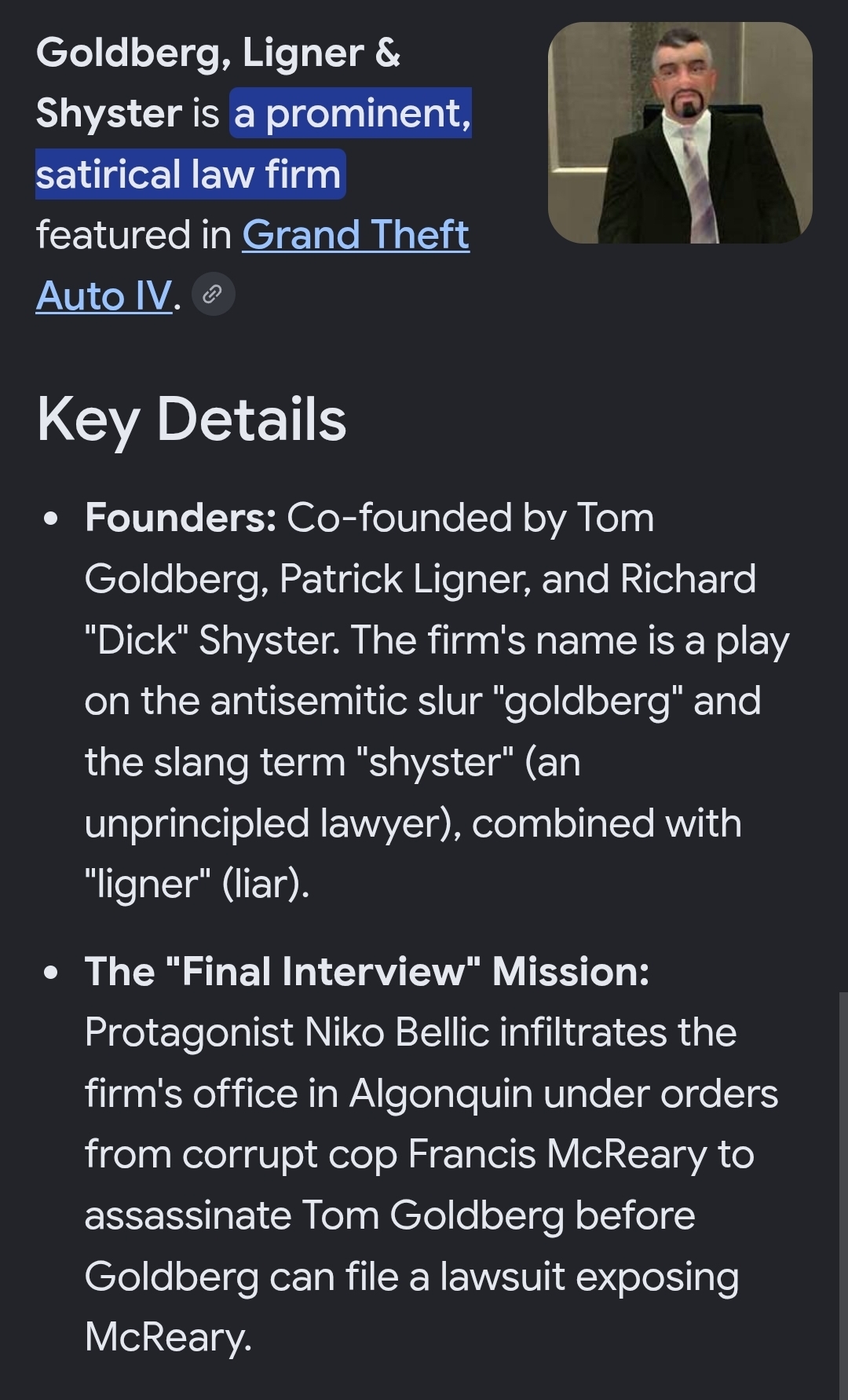
Task: Click the name "Francis McReary"
Action: coord(557,1154)
